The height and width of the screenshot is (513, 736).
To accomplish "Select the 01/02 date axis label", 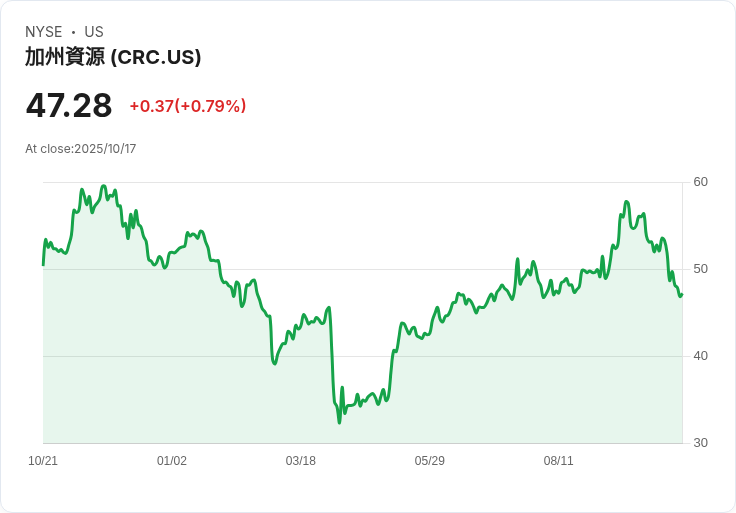I will pos(172,461).
